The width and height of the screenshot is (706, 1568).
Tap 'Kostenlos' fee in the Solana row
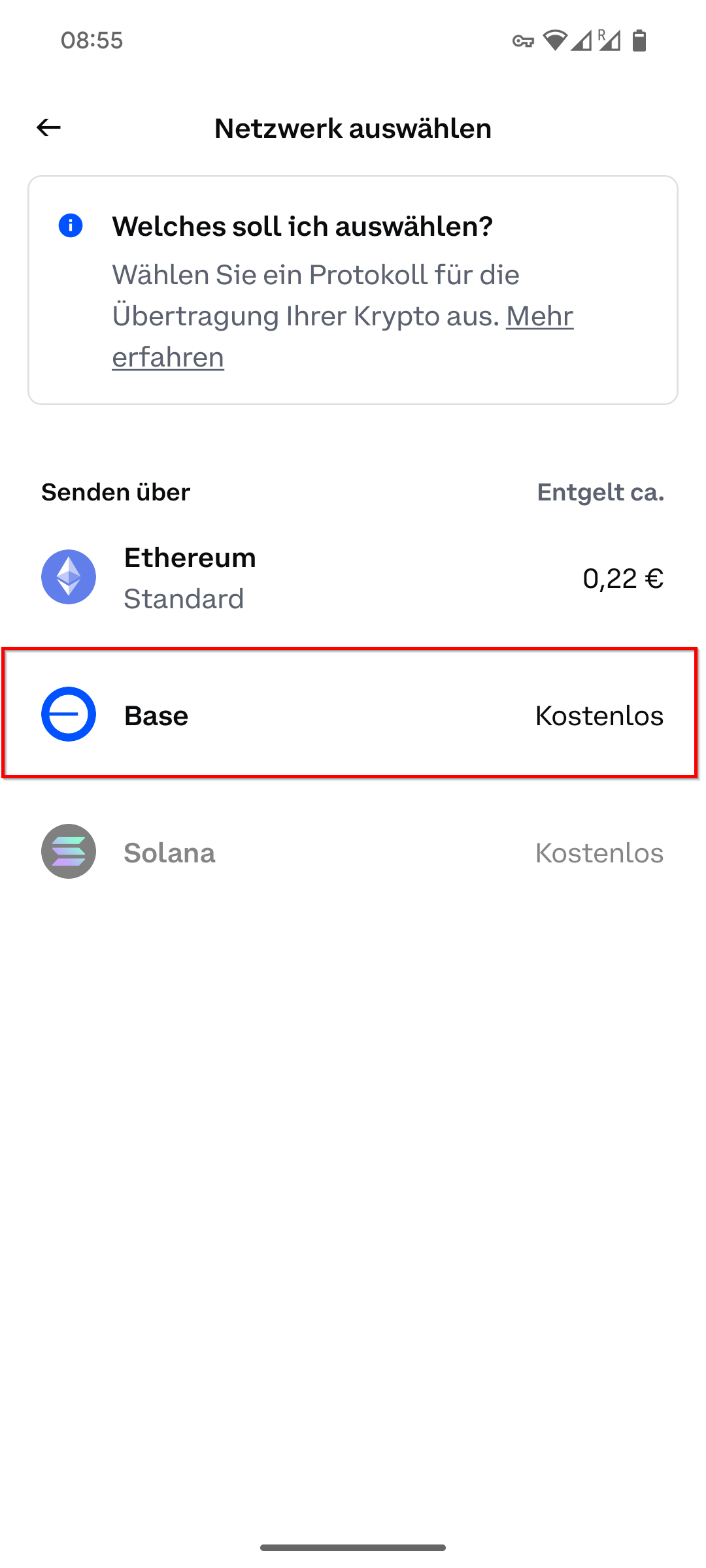click(599, 853)
